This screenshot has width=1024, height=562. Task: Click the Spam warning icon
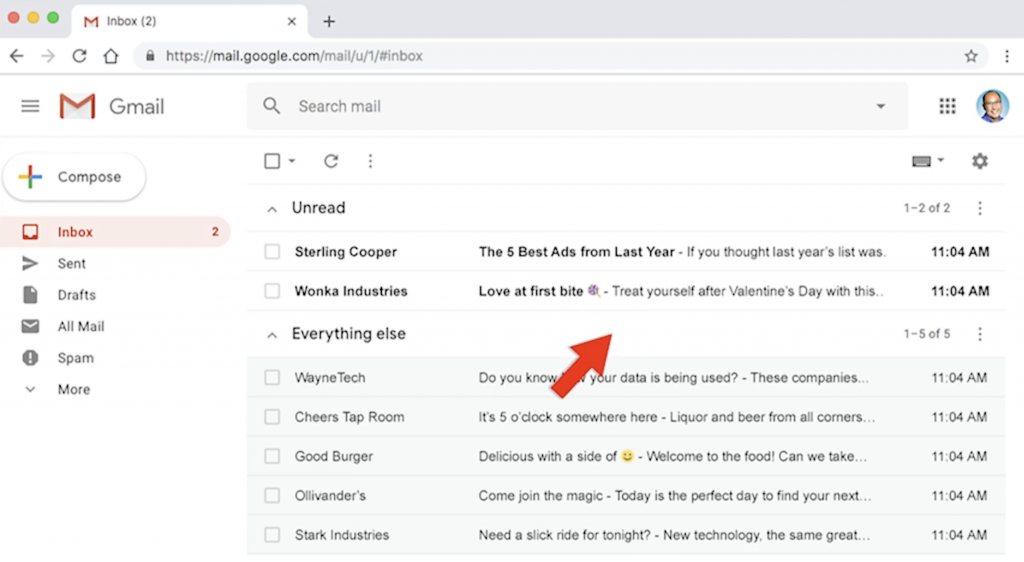(x=30, y=358)
